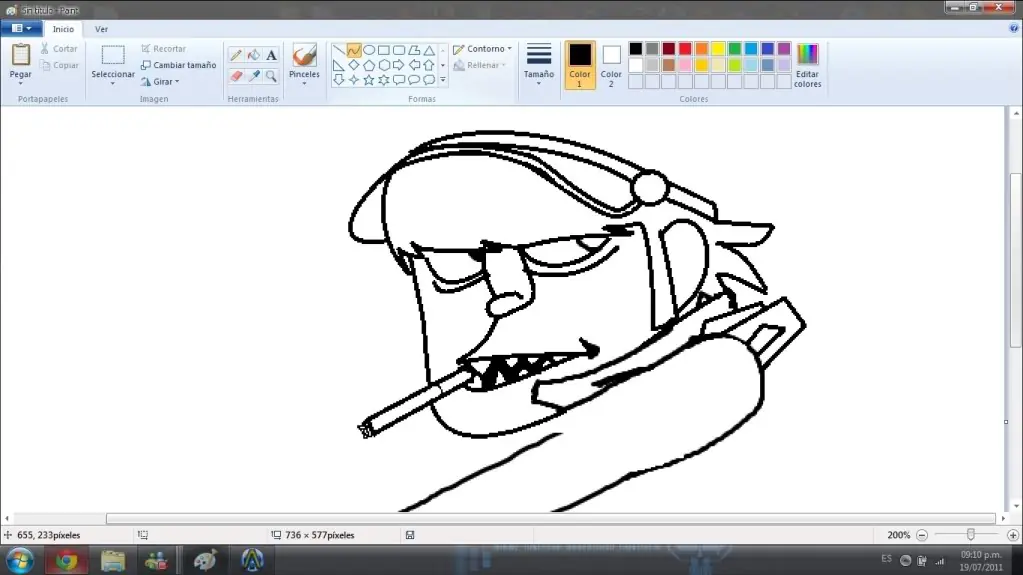The height and width of the screenshot is (575, 1023).
Task: Click the zoom slider handle
Action: tap(971, 535)
